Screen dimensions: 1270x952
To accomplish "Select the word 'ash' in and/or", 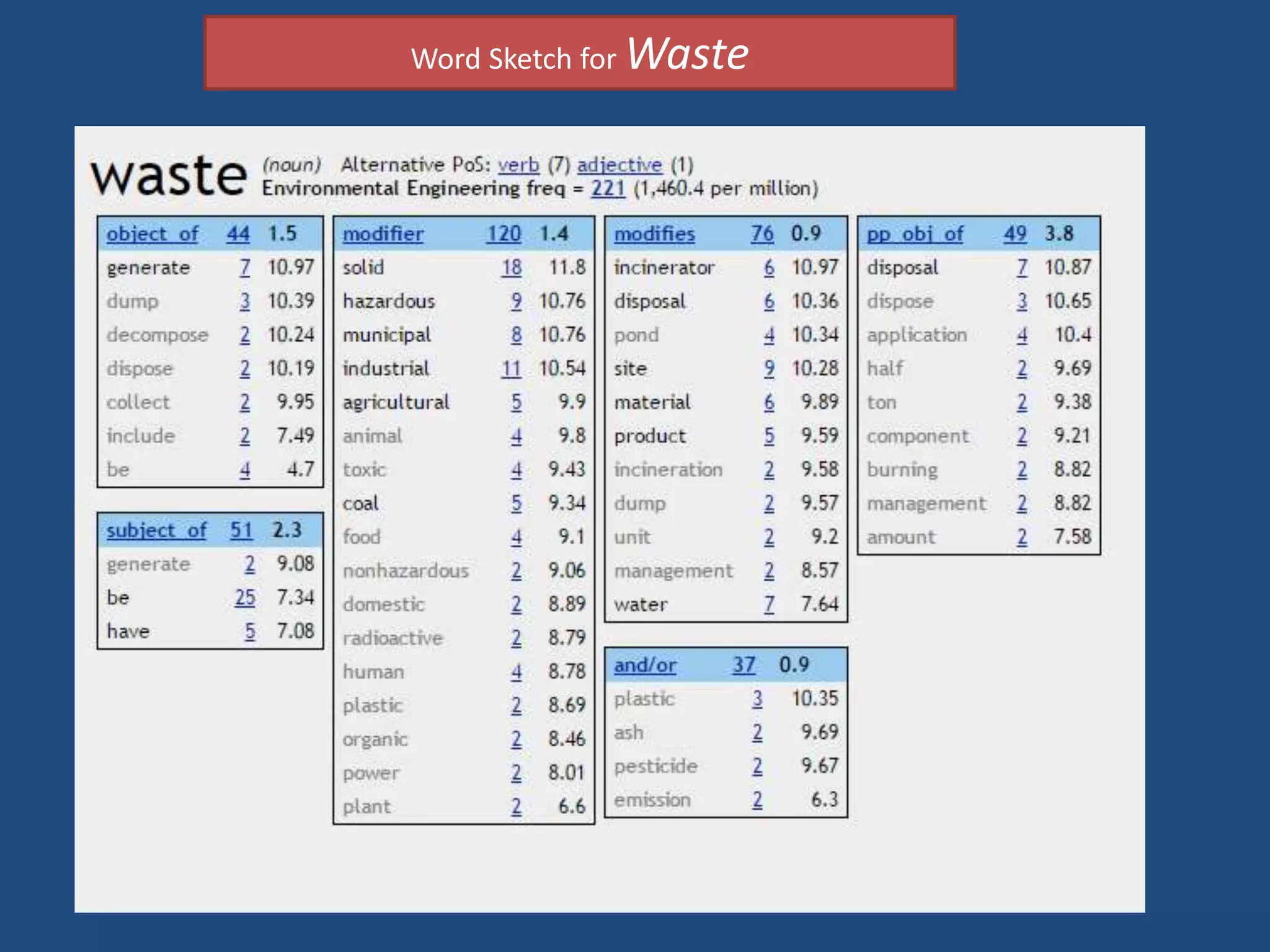I will click(628, 733).
